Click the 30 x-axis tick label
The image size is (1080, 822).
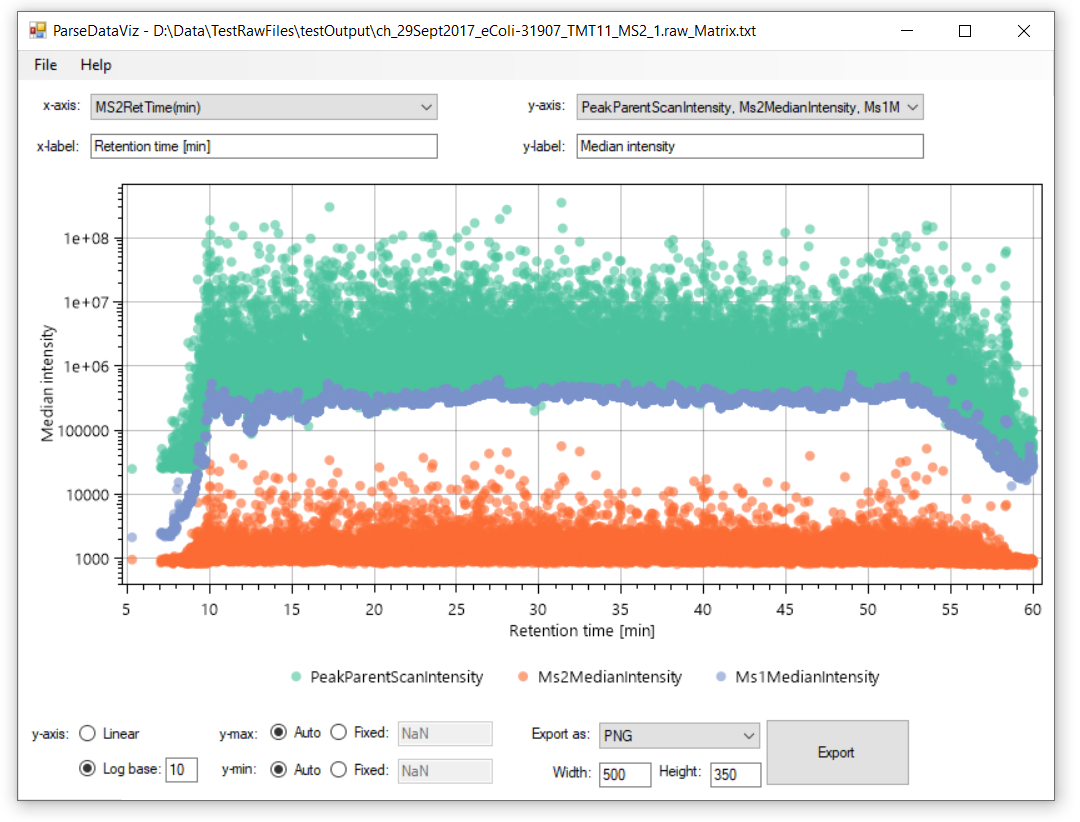click(538, 610)
